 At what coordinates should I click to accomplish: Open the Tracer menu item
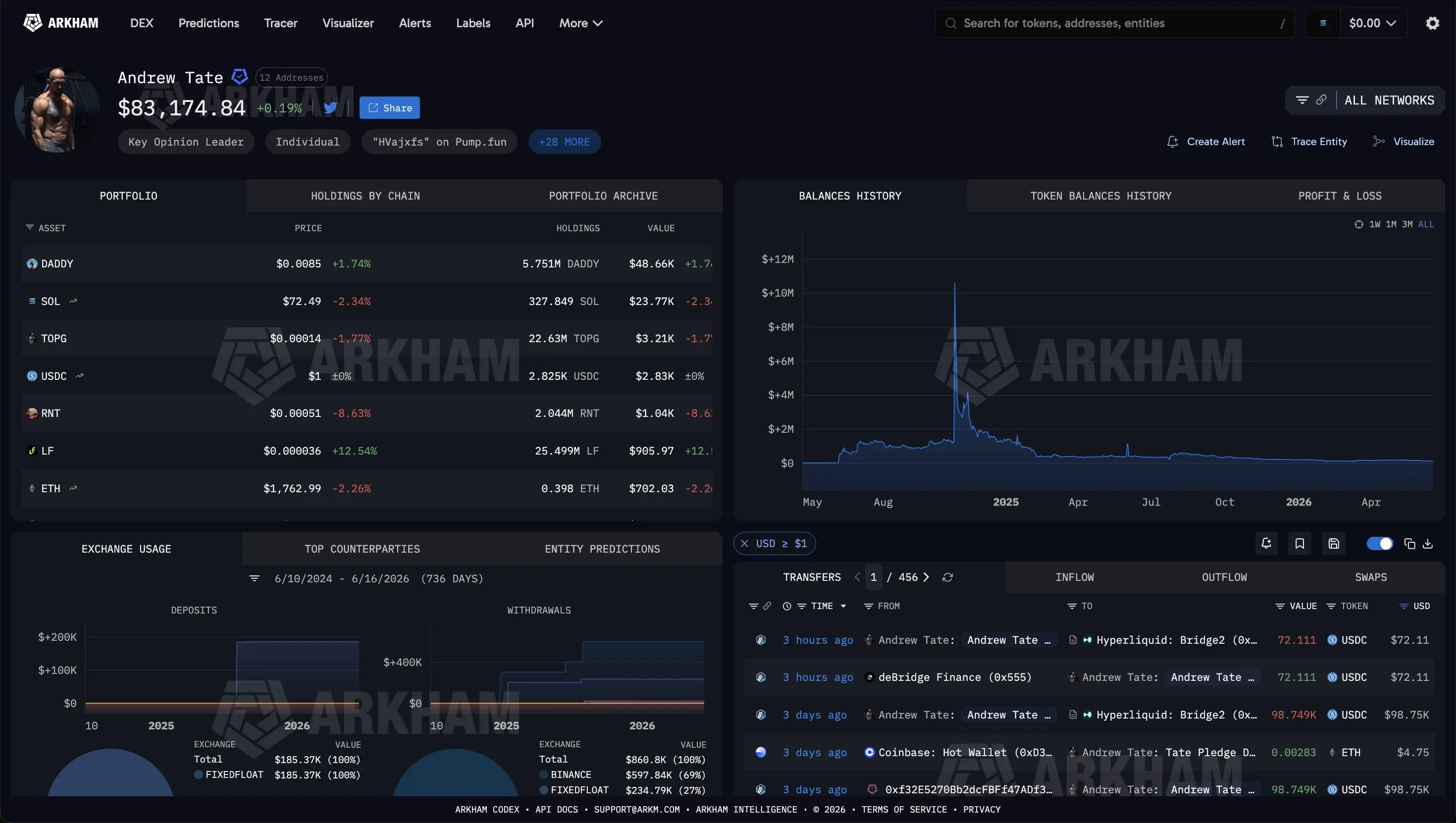pyautogui.click(x=280, y=23)
